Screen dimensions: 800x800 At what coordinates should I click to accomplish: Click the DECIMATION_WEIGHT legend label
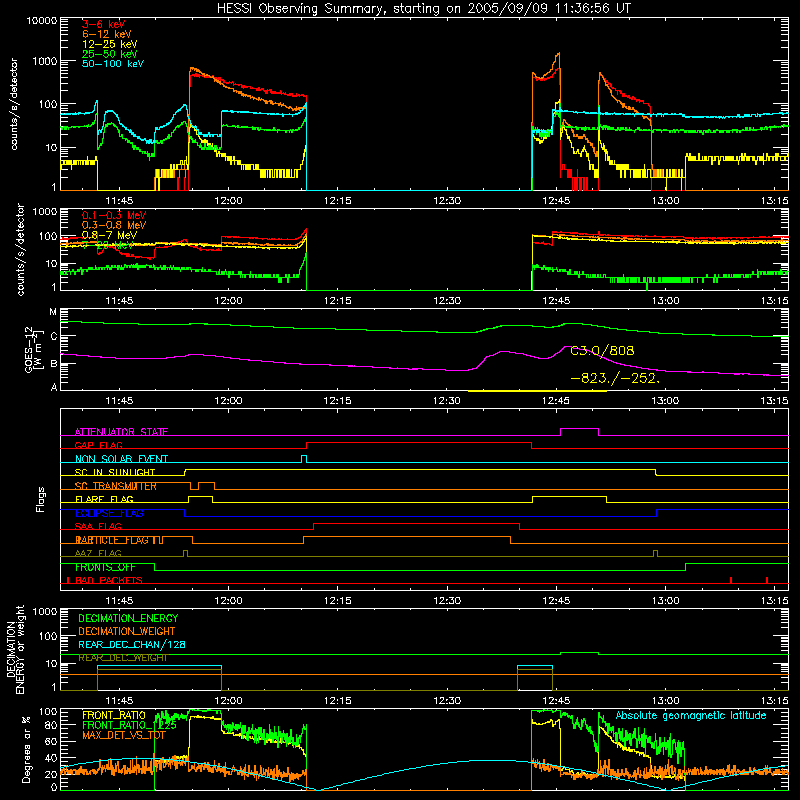pyautogui.click(x=127, y=631)
